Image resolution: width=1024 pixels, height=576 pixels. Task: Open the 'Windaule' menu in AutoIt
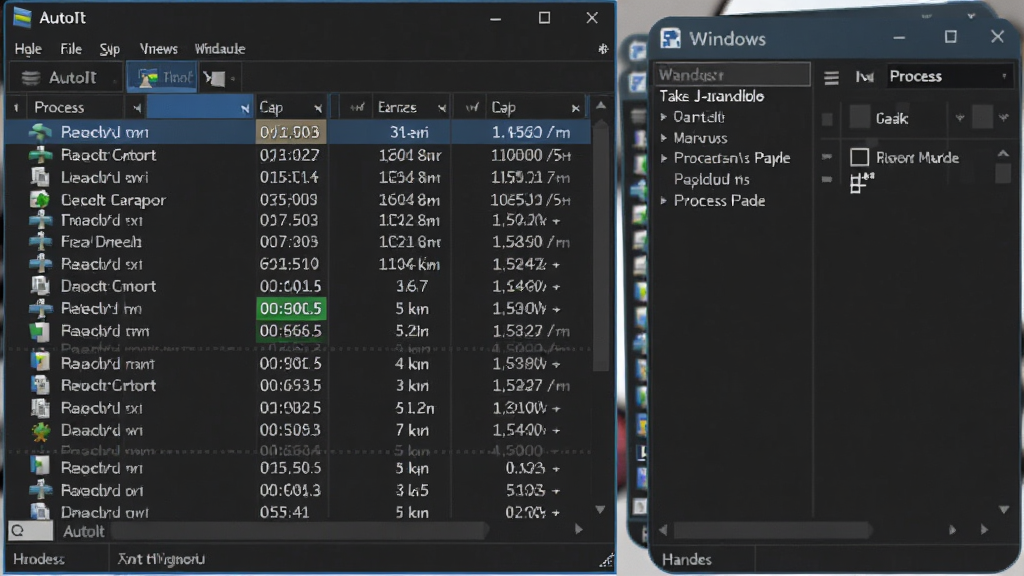pyautogui.click(x=220, y=49)
